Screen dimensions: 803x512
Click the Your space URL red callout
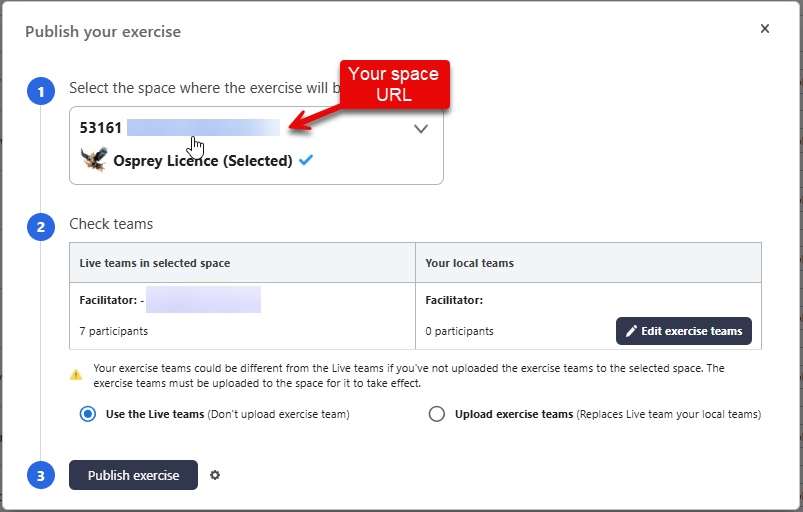[393, 85]
